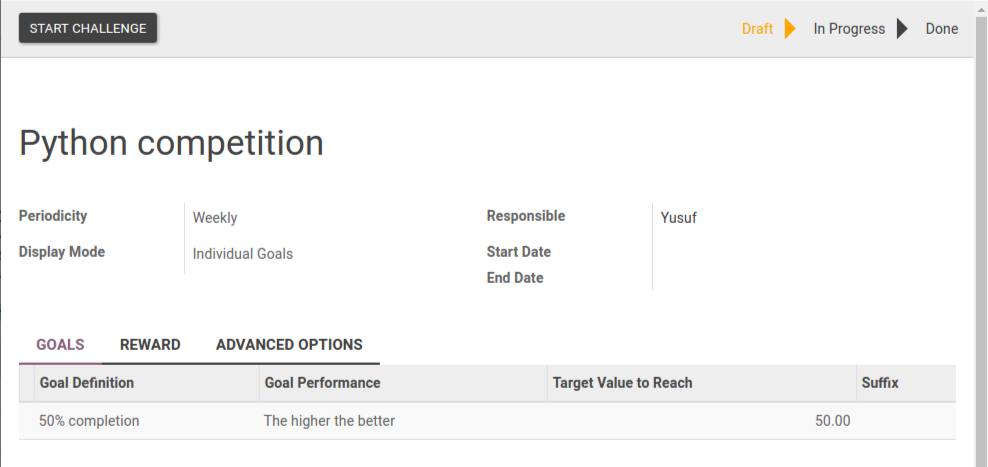This screenshot has width=988, height=467.
Task: Click the Suffix column header
Action: click(x=880, y=383)
